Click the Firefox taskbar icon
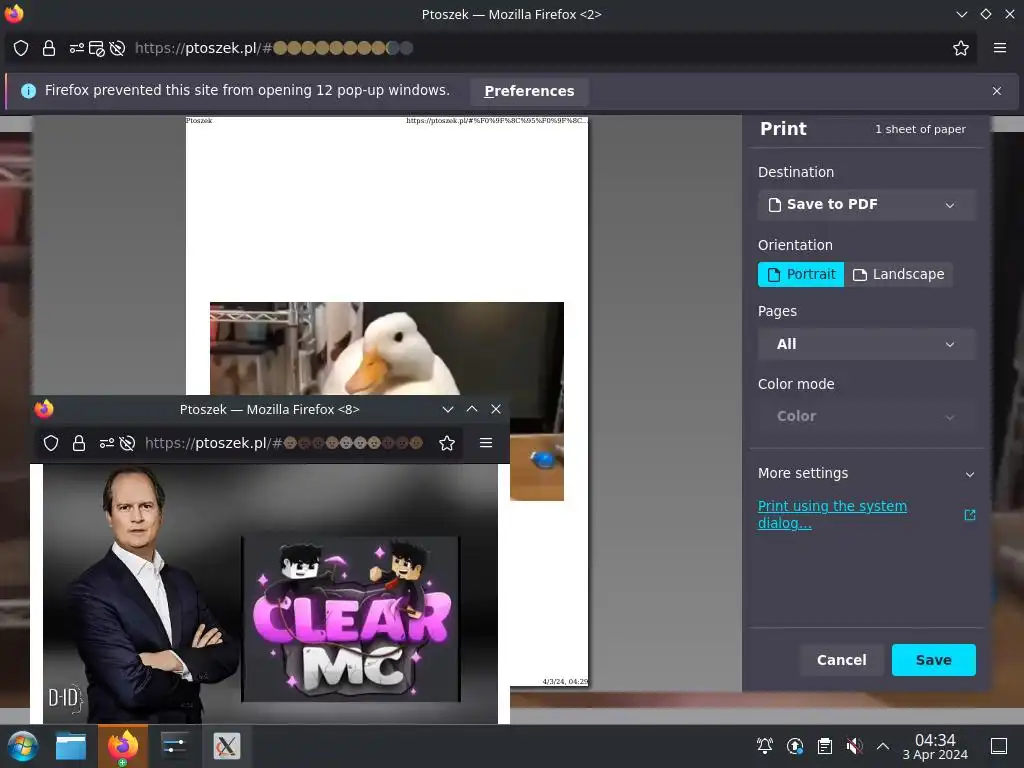The image size is (1024, 768). click(123, 746)
